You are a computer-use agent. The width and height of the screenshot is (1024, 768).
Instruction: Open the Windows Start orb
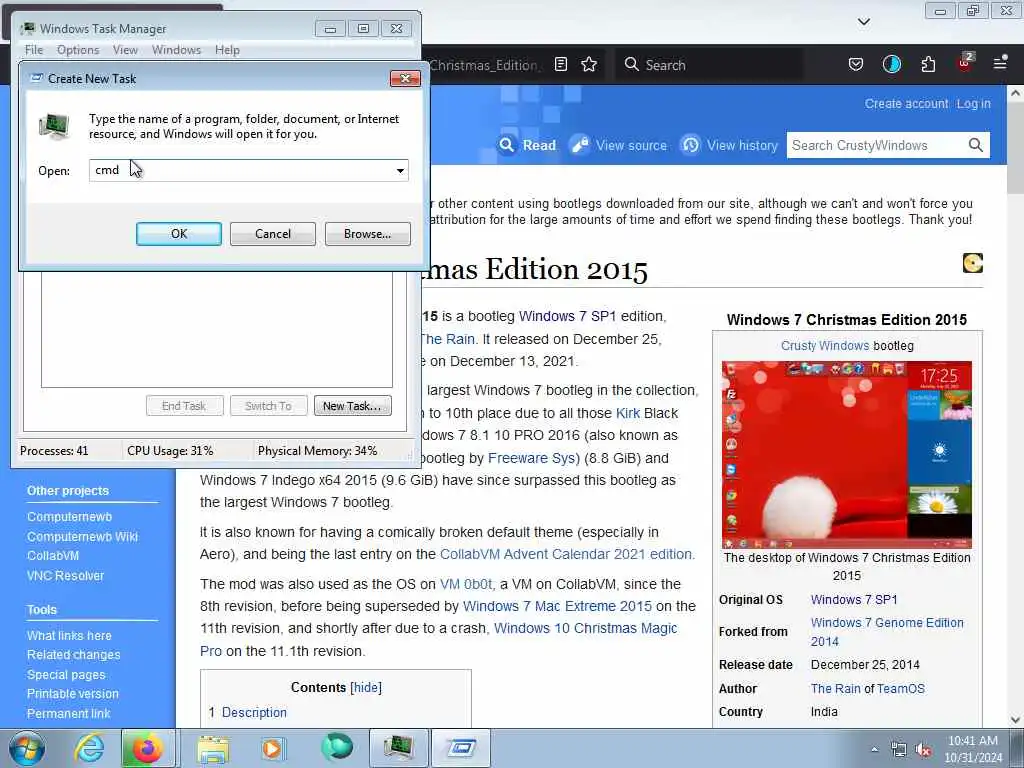point(27,748)
